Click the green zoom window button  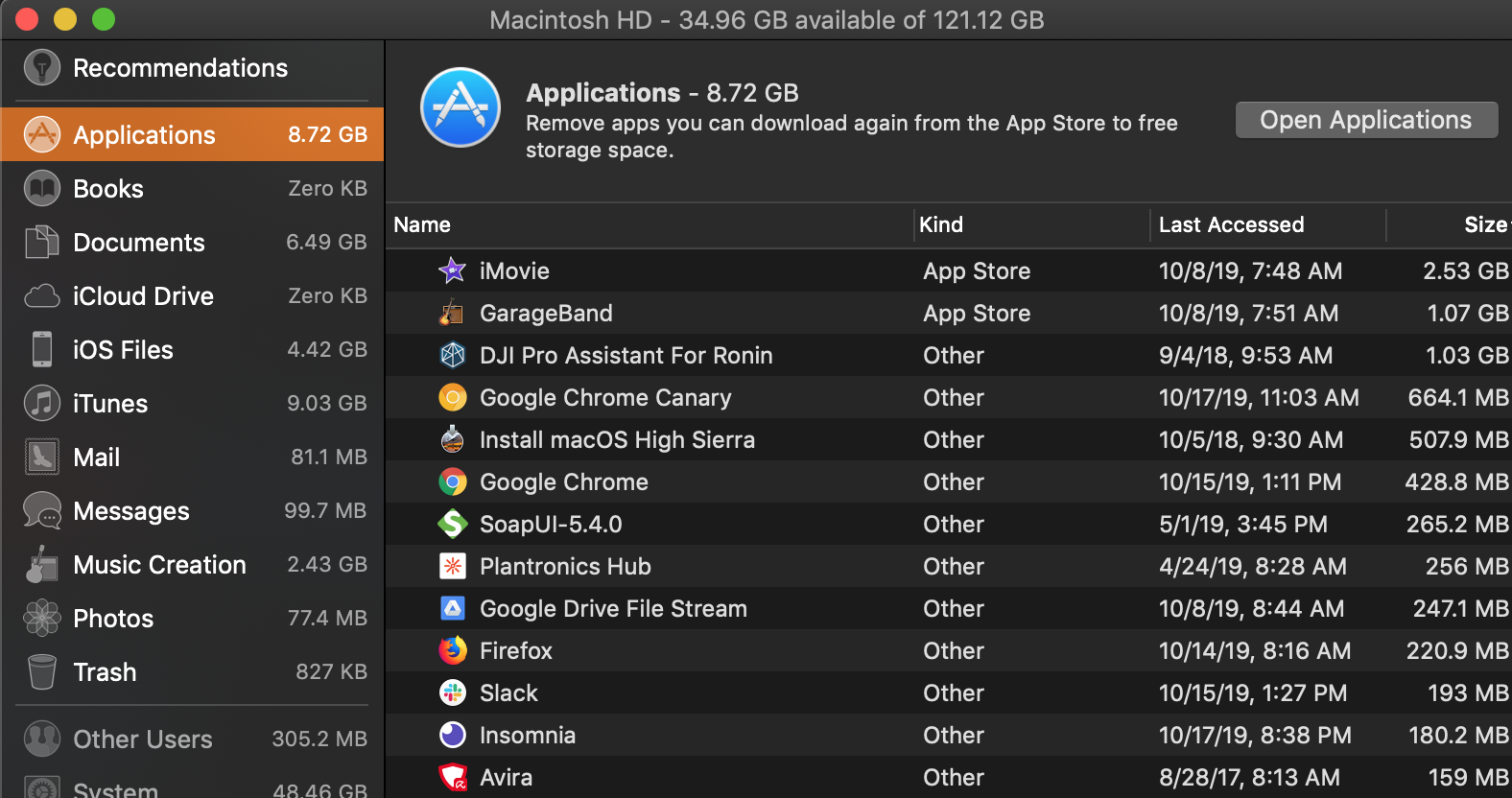pos(104,19)
